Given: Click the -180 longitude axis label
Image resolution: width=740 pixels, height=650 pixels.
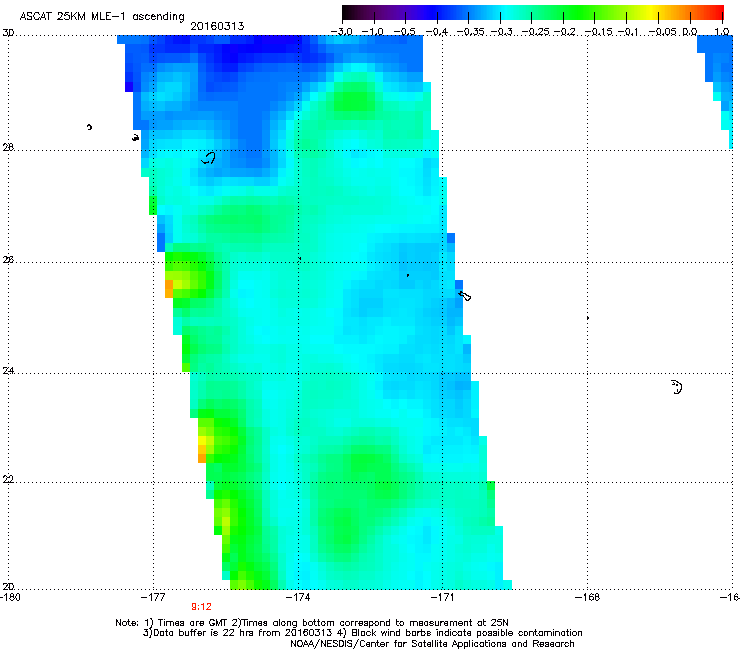Looking at the screenshot, I should pyautogui.click(x=10, y=597).
